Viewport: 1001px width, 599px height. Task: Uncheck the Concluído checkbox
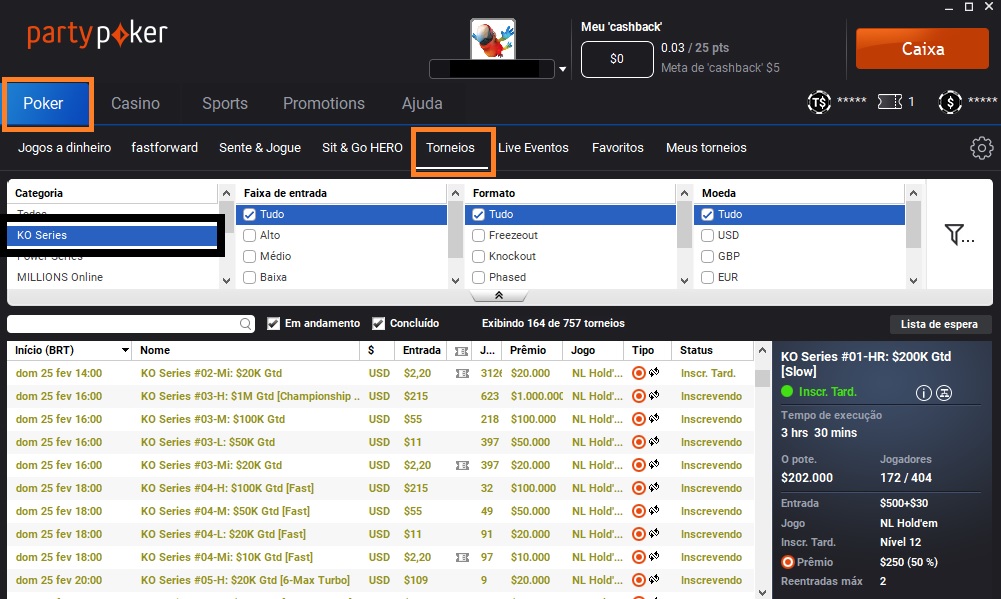point(379,324)
